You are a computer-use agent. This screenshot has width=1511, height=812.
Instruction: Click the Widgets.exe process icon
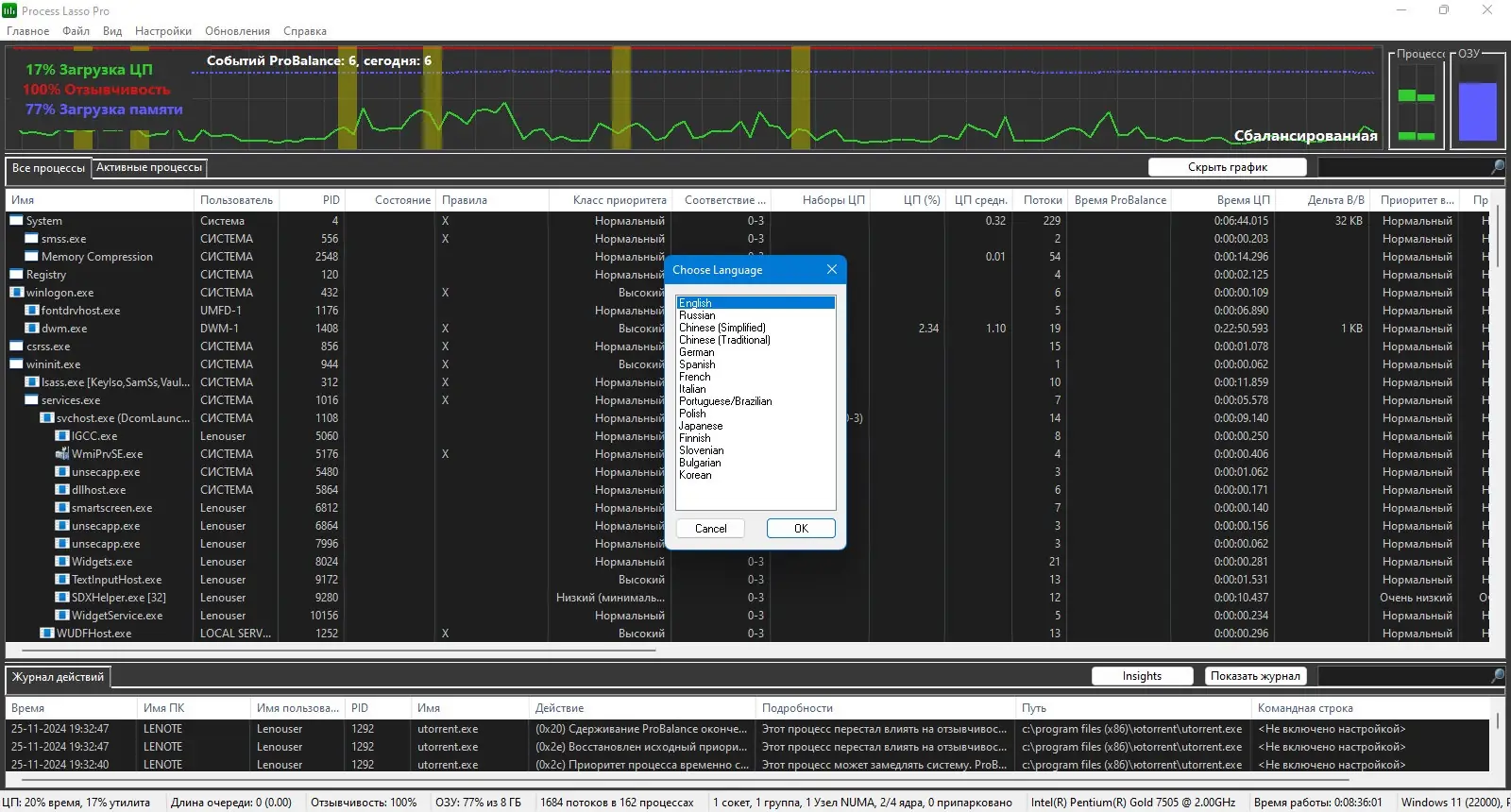[61, 562]
